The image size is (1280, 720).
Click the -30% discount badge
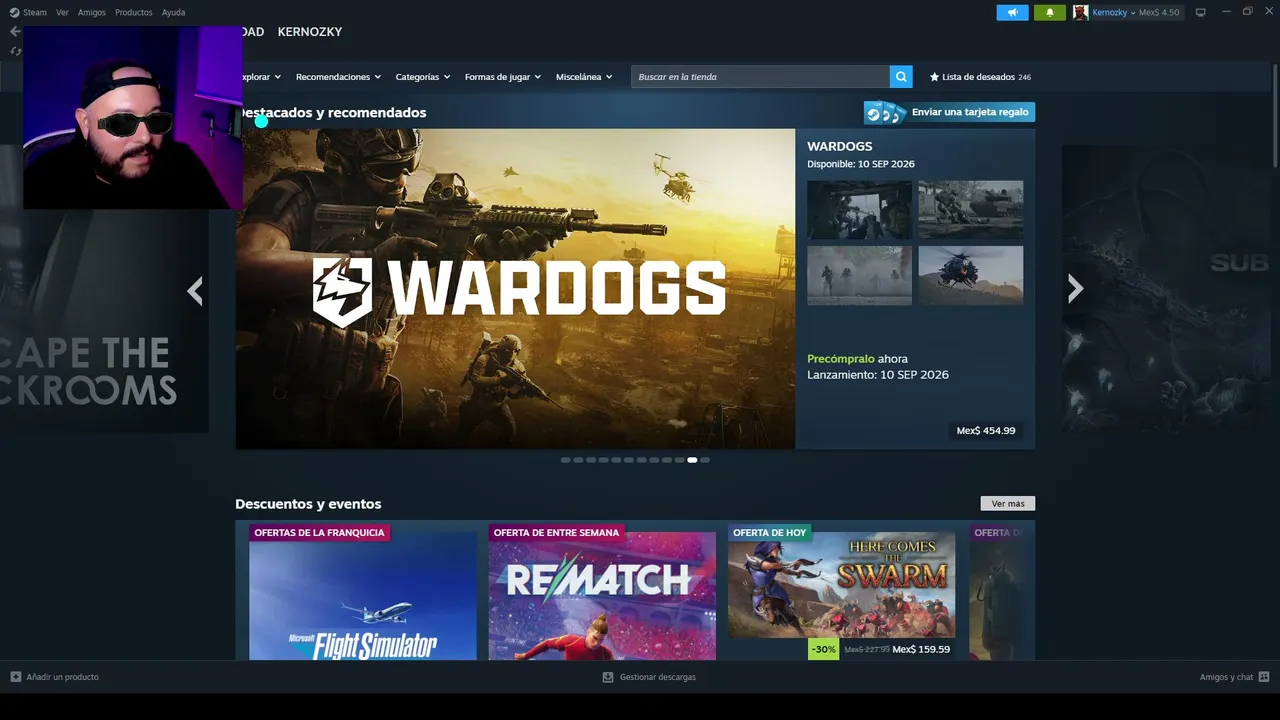click(824, 649)
